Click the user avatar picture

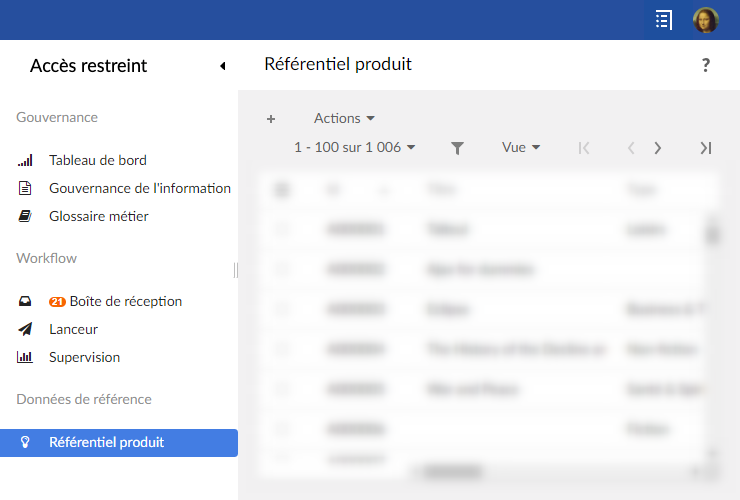(706, 20)
